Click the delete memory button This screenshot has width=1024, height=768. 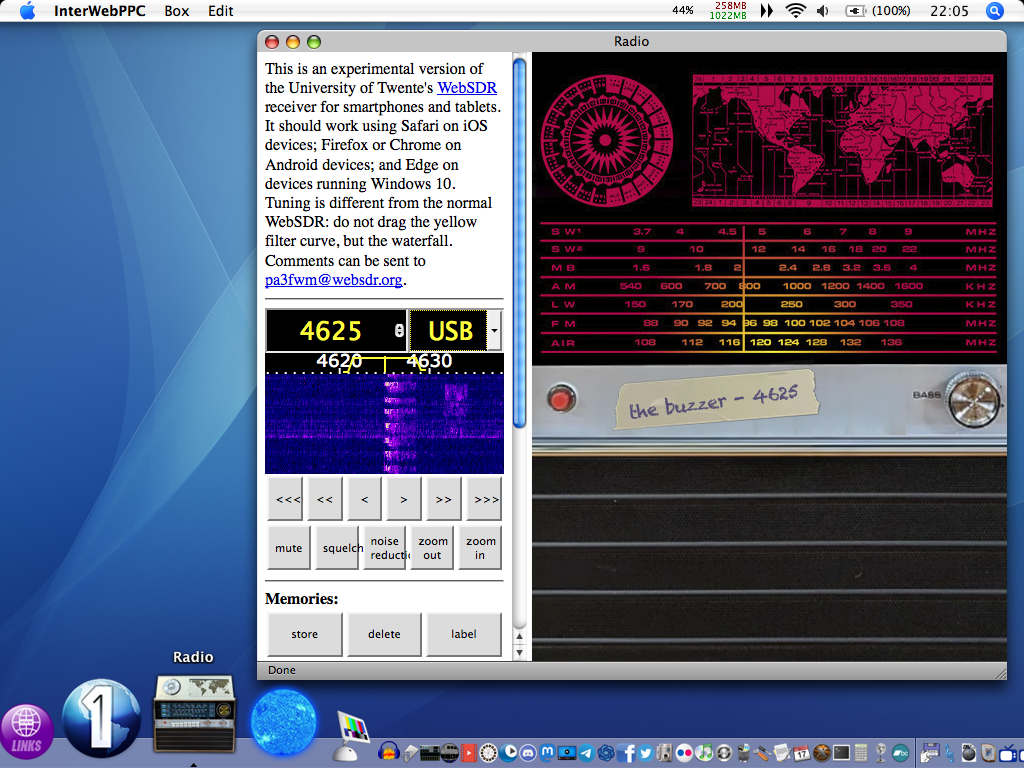384,633
